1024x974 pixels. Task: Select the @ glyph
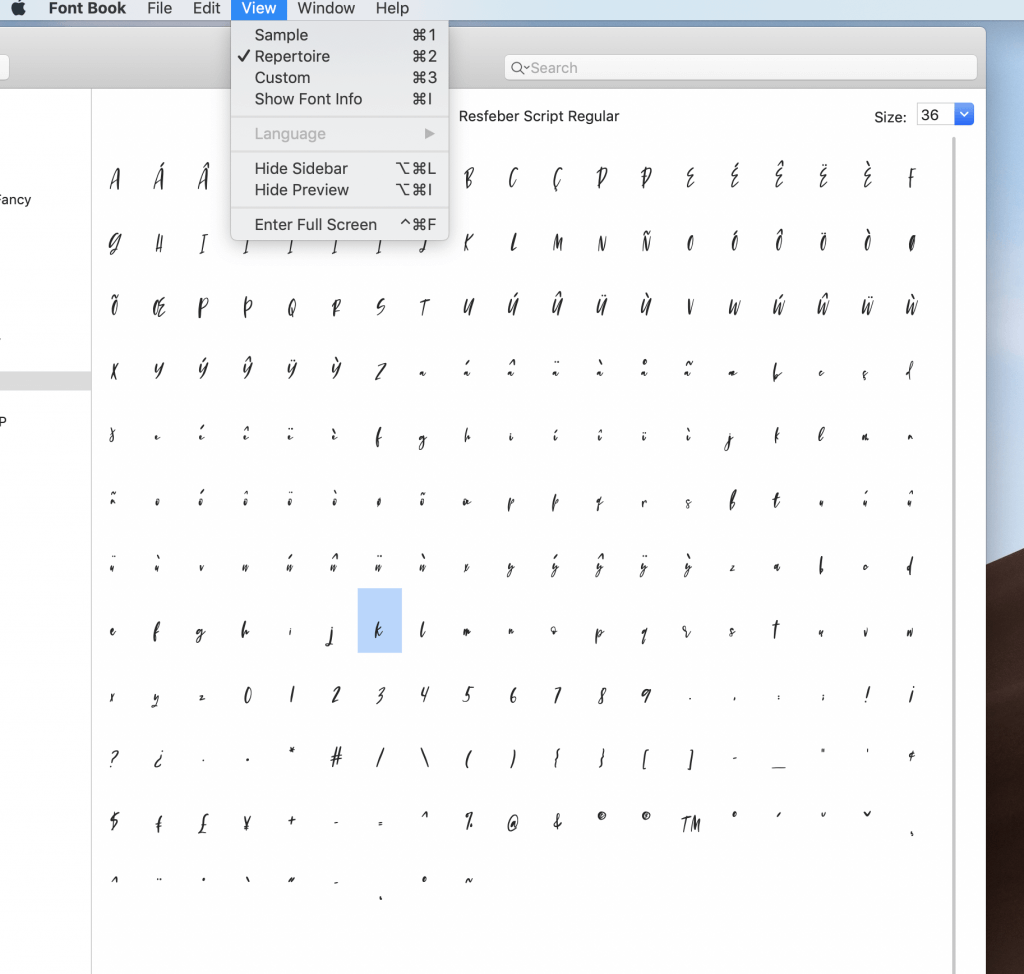(513, 824)
